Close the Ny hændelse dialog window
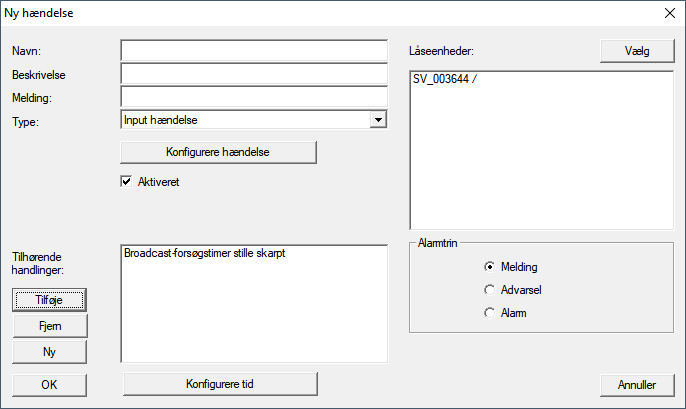686x409 pixels. [668, 14]
